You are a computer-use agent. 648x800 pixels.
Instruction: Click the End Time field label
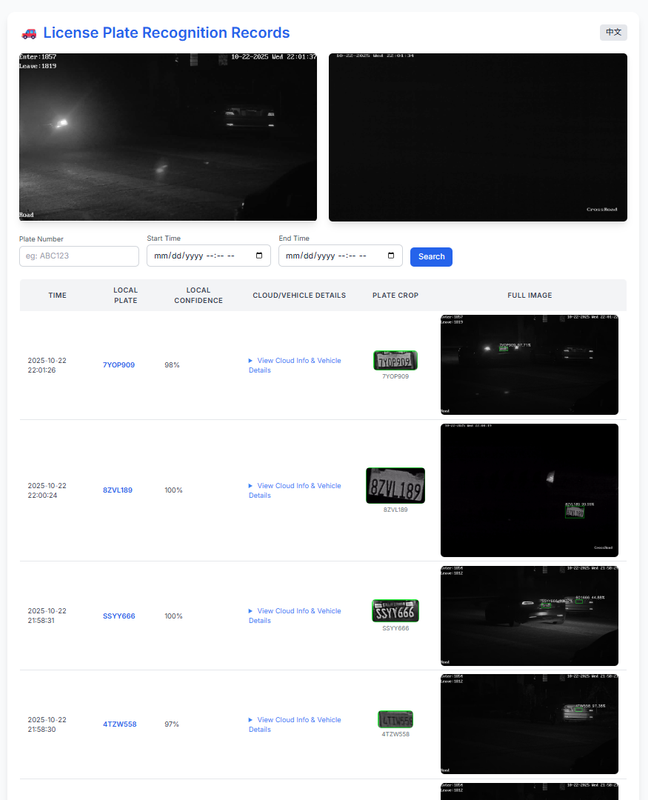(294, 238)
